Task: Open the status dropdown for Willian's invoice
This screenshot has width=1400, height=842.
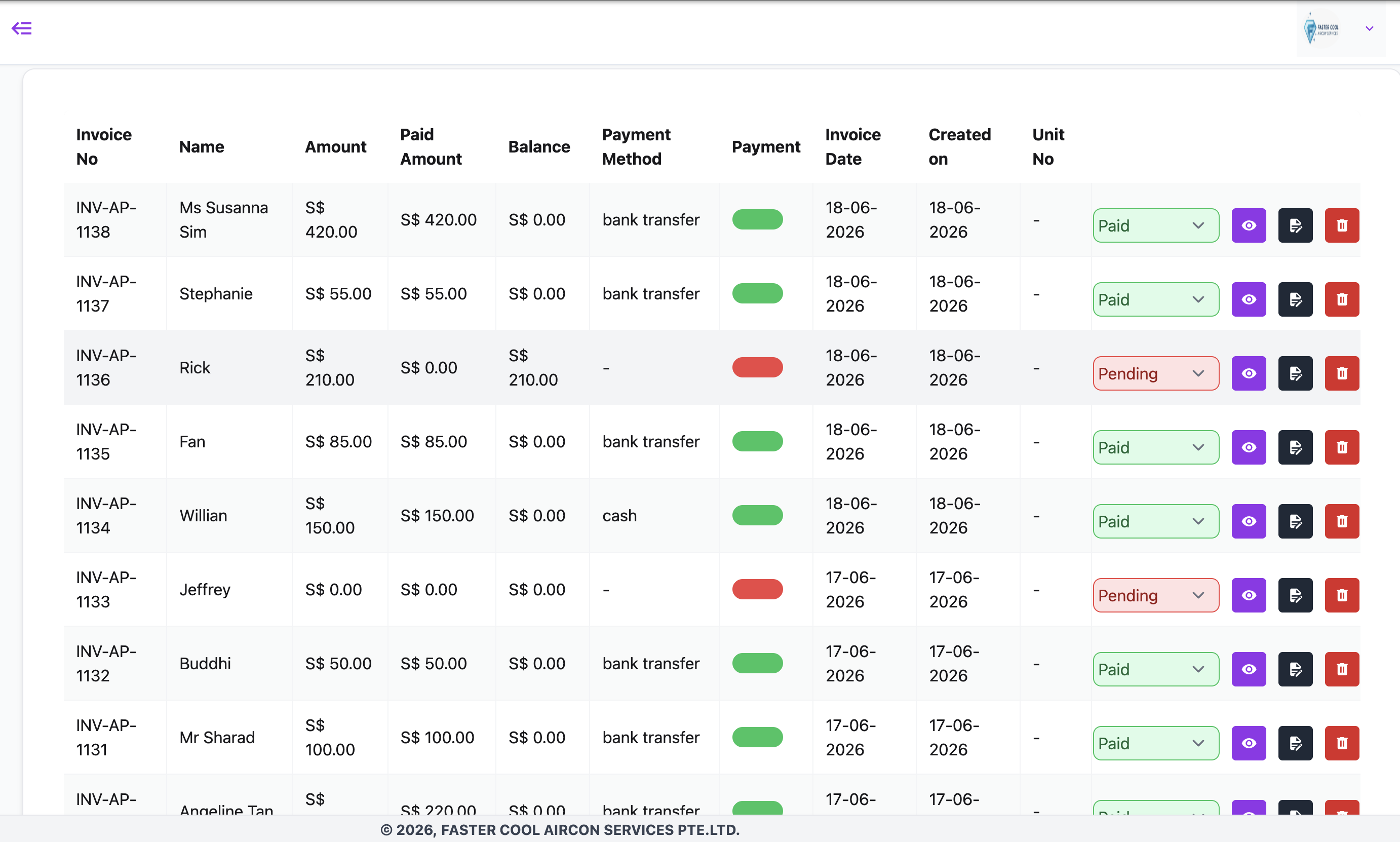Action: point(1155,521)
